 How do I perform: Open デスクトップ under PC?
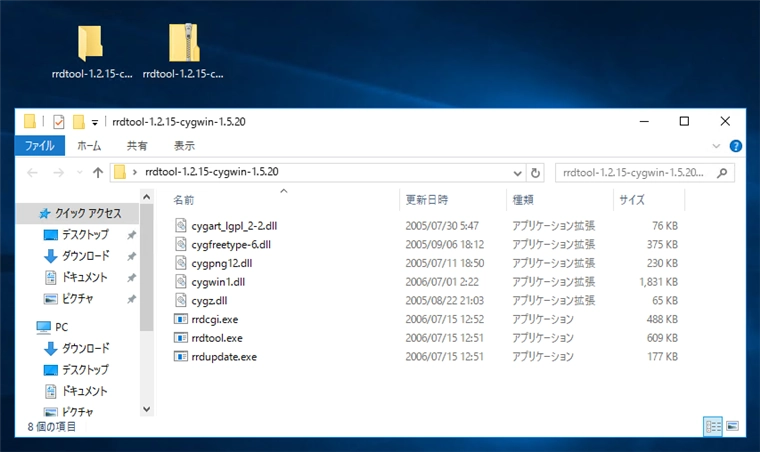pyautogui.click(x=85, y=370)
